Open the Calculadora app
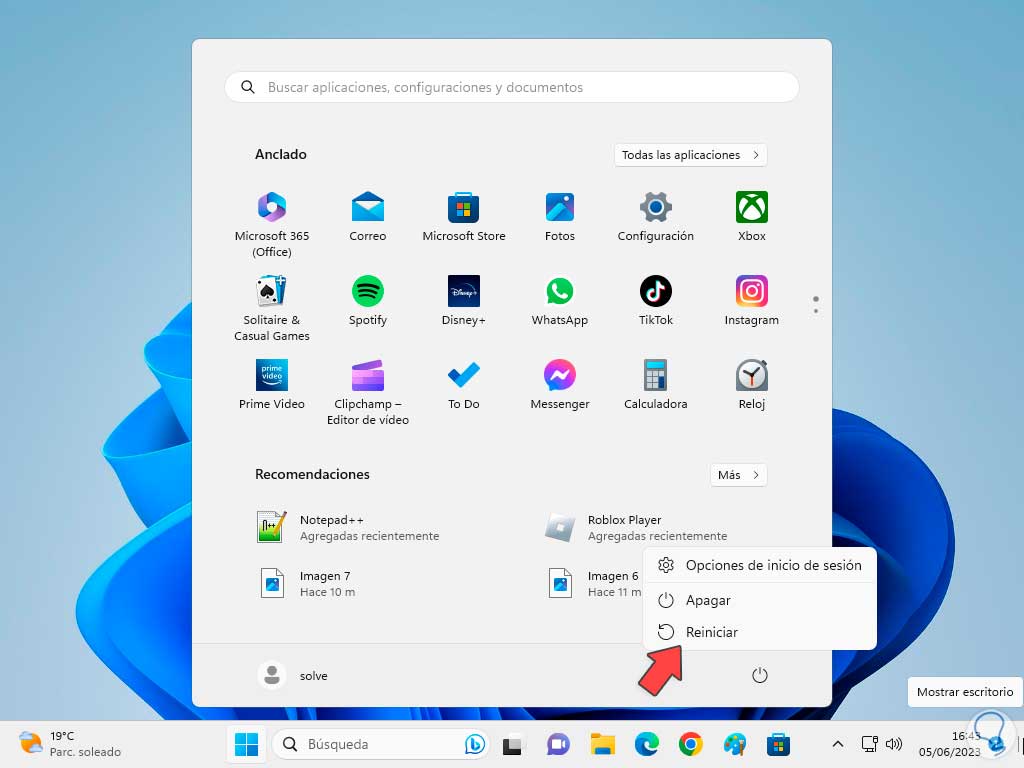 [656, 384]
